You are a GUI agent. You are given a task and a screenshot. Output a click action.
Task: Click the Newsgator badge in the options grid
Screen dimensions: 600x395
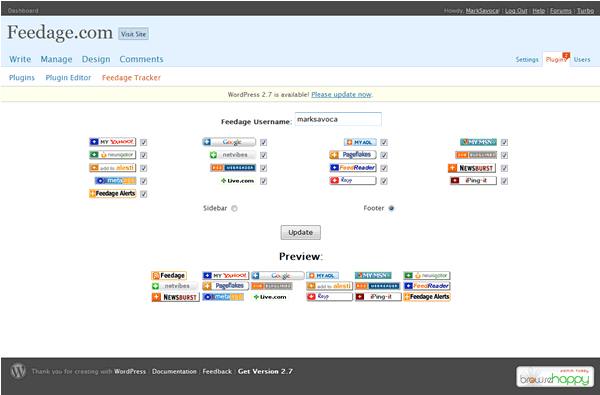[112, 155]
